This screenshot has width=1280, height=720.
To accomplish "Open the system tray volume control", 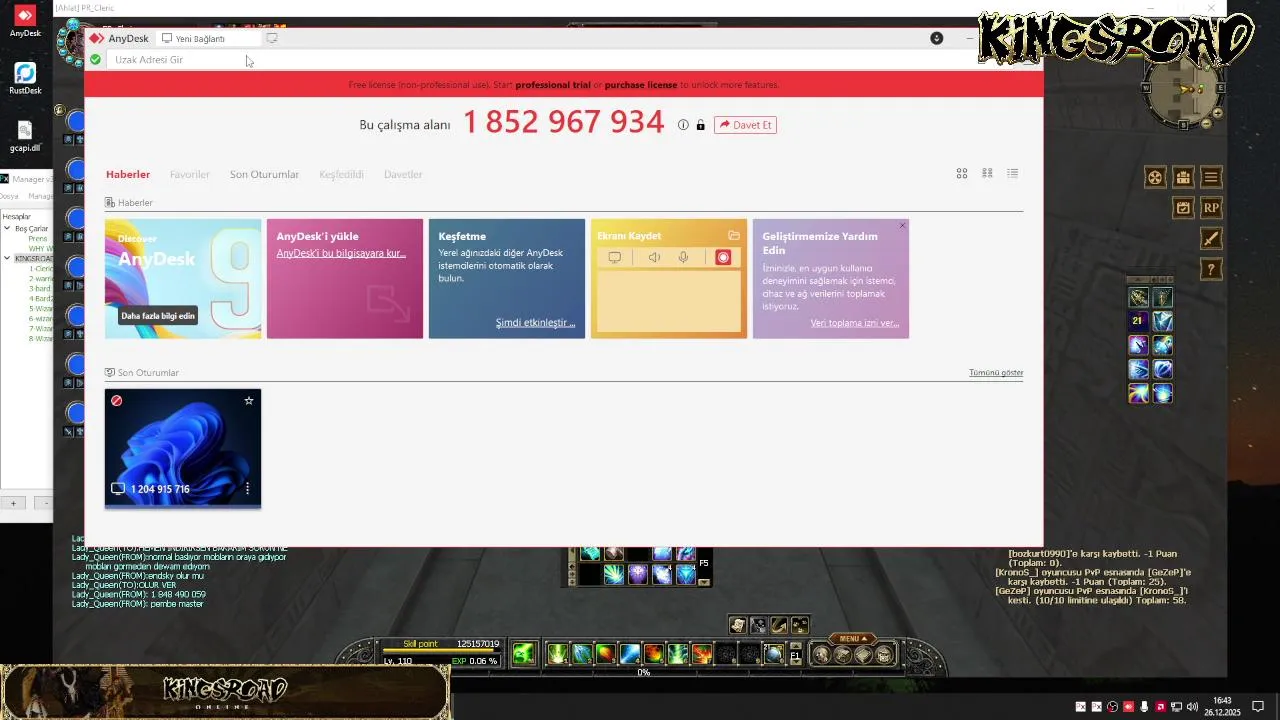I will (1192, 707).
